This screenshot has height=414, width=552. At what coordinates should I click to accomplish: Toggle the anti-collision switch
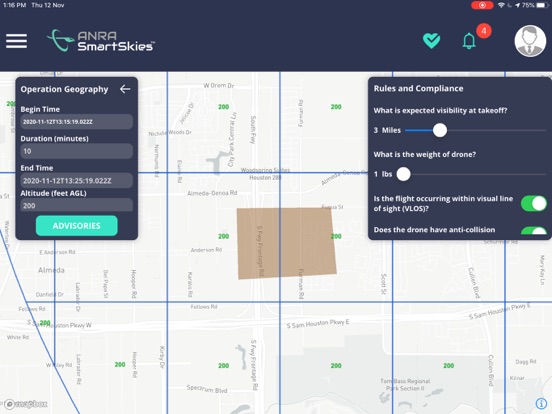point(534,231)
